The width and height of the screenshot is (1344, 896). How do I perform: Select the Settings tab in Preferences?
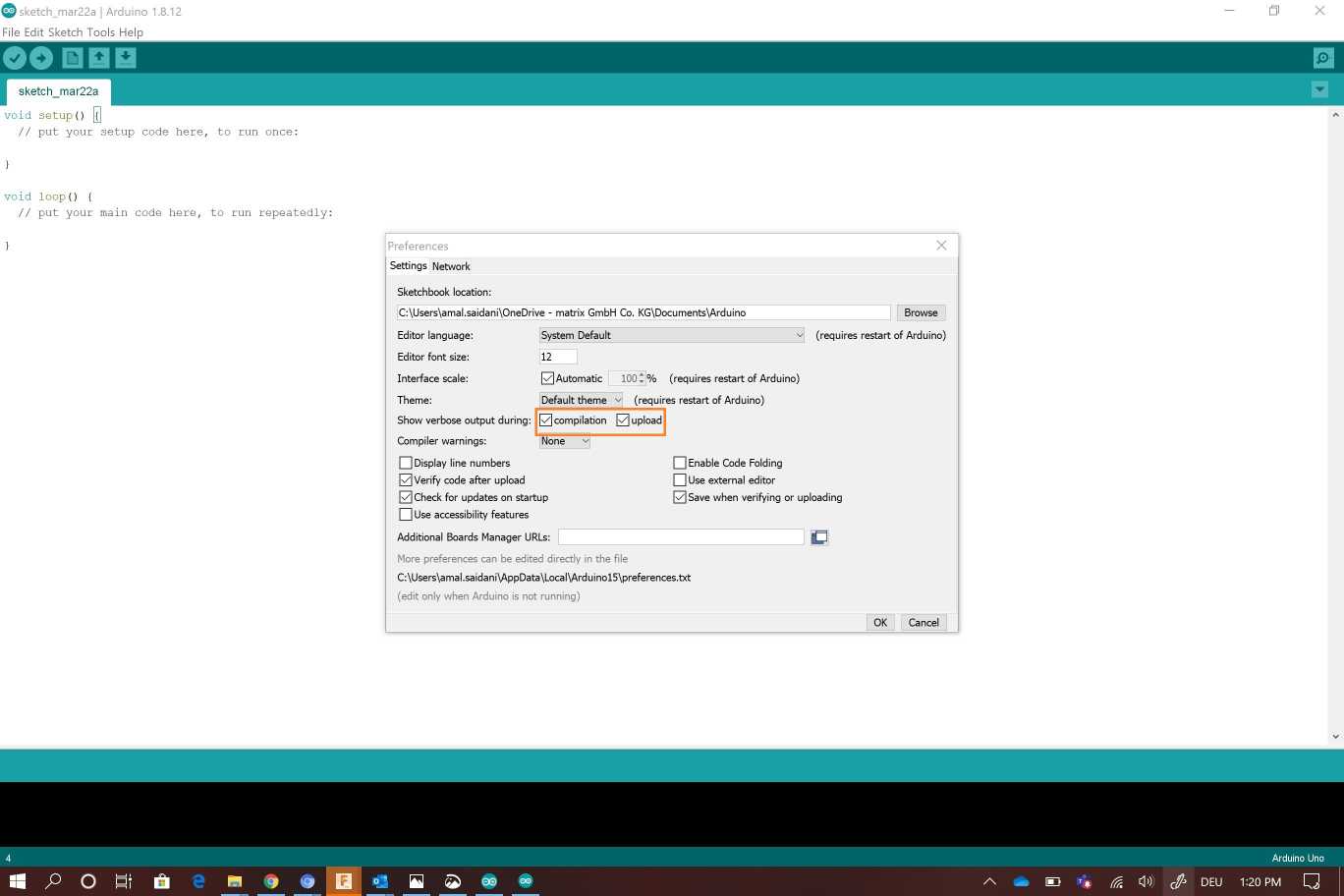pos(409,266)
